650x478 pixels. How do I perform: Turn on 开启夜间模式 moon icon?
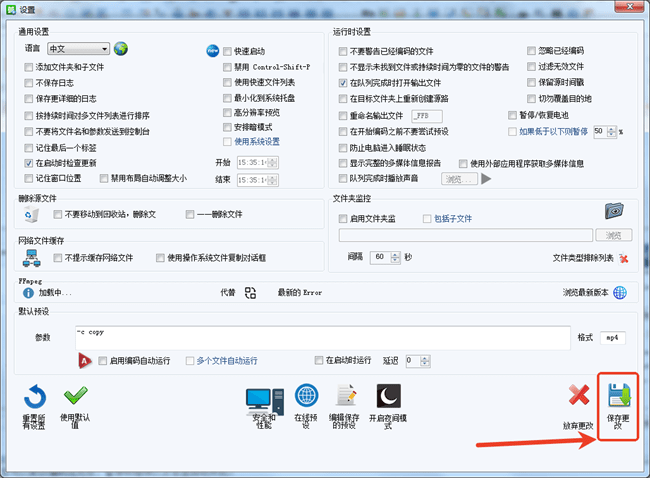[x=388, y=398]
